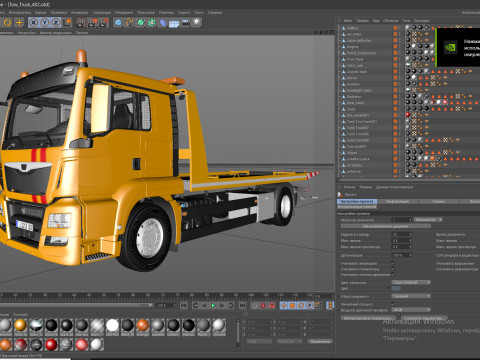Select the Radiator object row
Screen dimensions: 480x360
click(354, 97)
